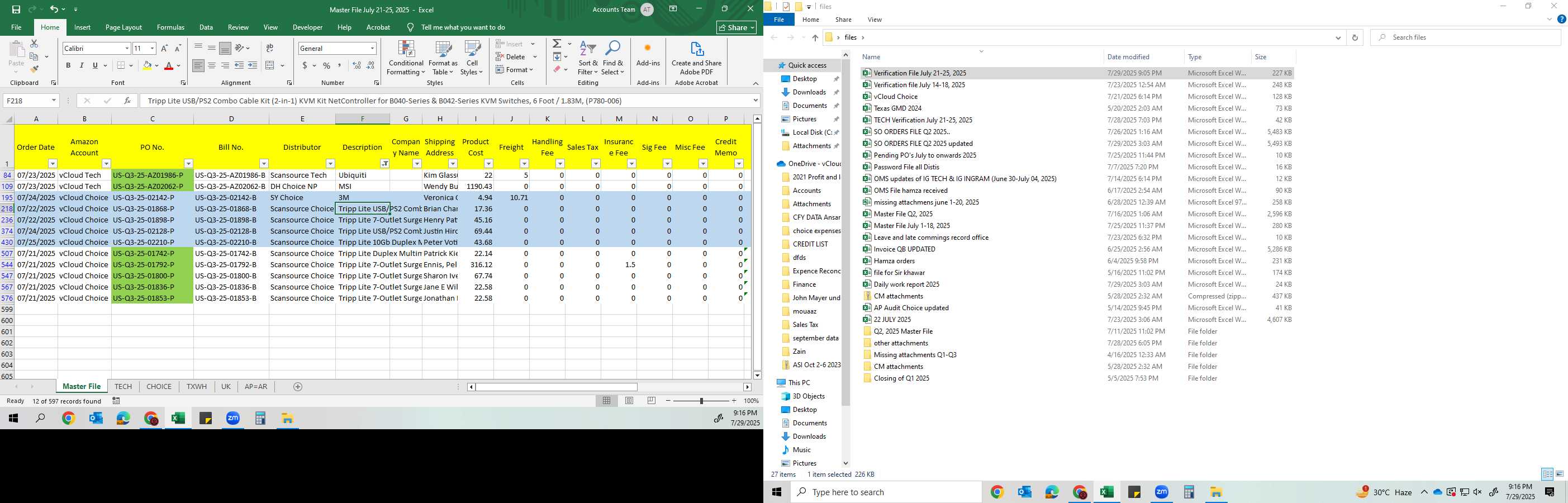Screen dimensions: 1568x503
Task: Click the Search files box
Action: 1465,38
